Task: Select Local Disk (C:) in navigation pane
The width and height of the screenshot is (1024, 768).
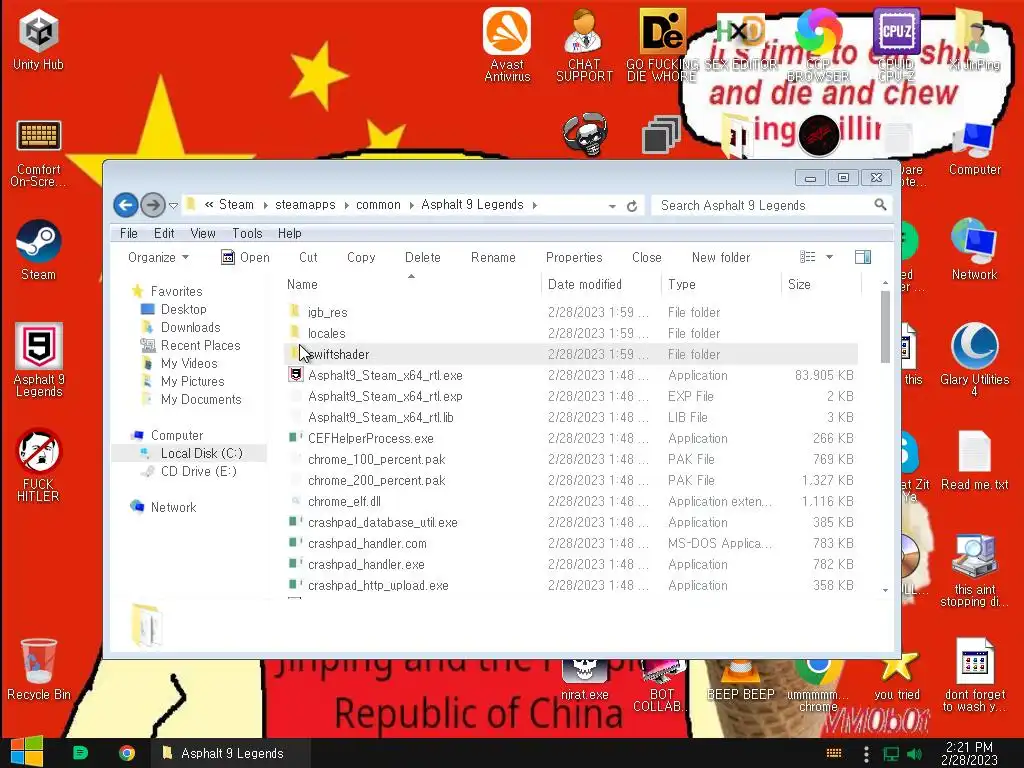Action: click(201, 453)
